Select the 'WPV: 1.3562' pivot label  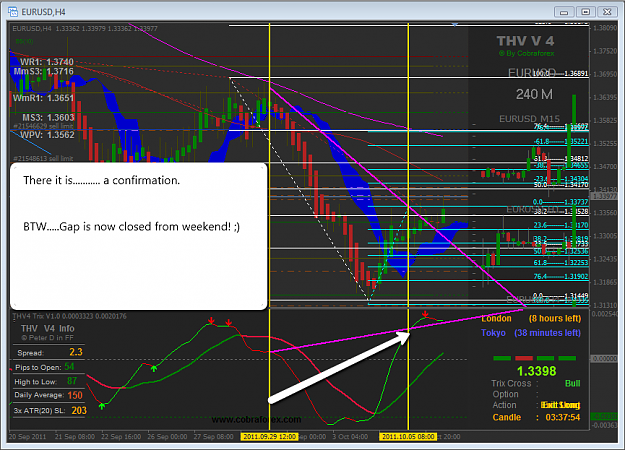(47, 135)
